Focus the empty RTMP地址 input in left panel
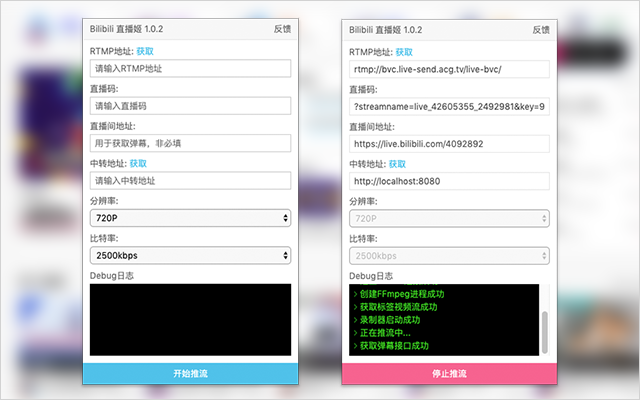The height and width of the screenshot is (400, 640). tap(190, 69)
